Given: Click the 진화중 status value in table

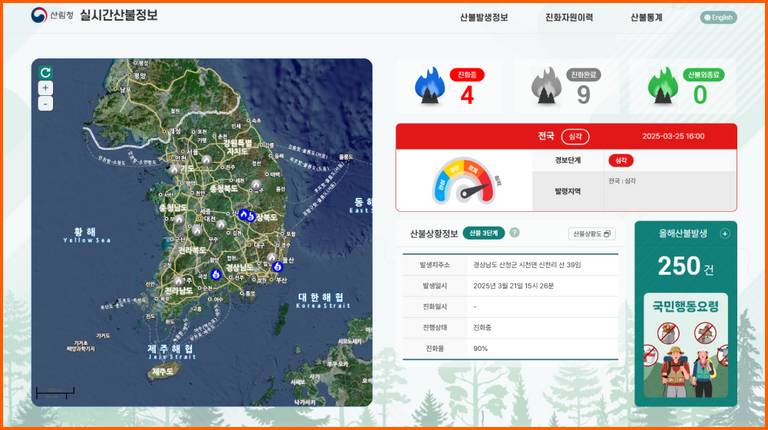Looking at the screenshot, I should 482,328.
